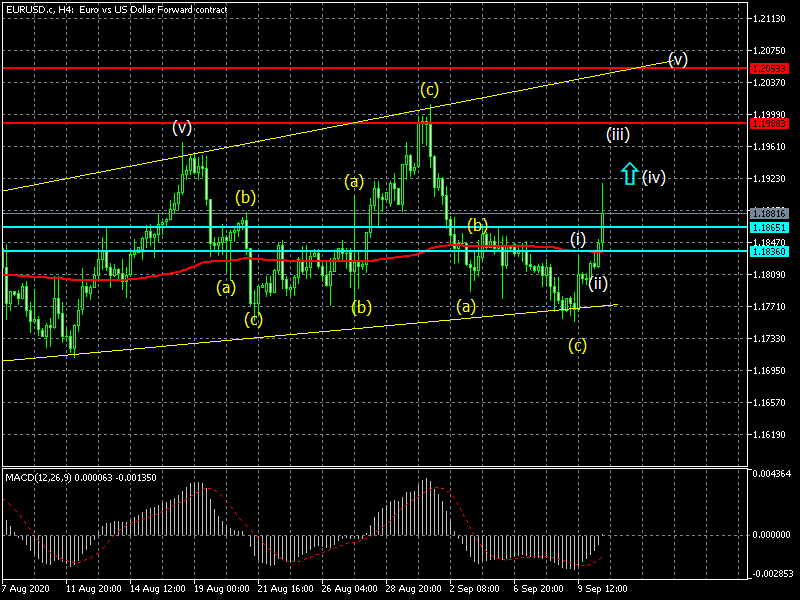Image resolution: width=800 pixels, height=600 pixels.
Task: Select the lowest yellow (c) label near September 9
Action: 577,346
